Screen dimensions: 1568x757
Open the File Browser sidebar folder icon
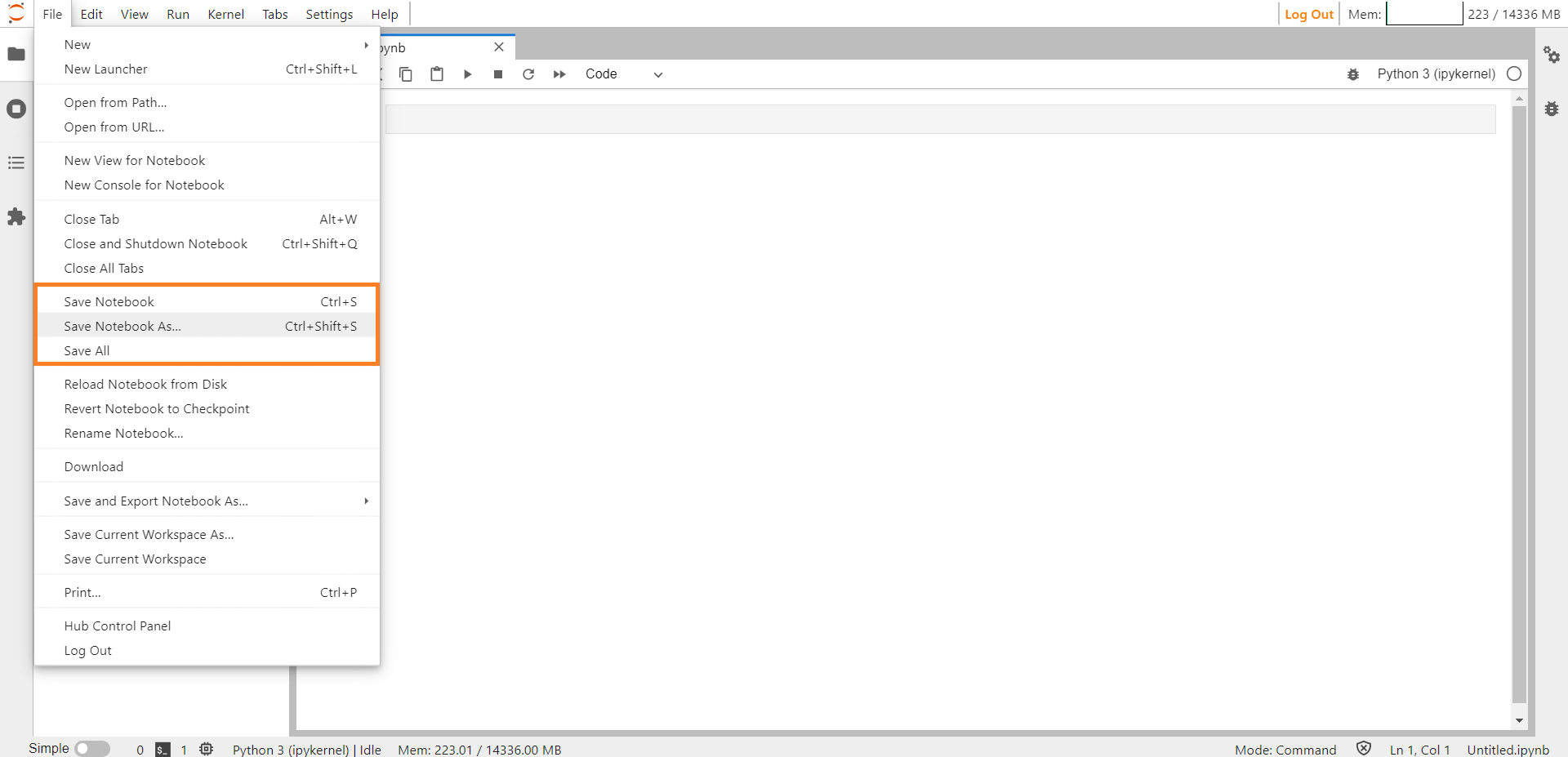(16, 54)
